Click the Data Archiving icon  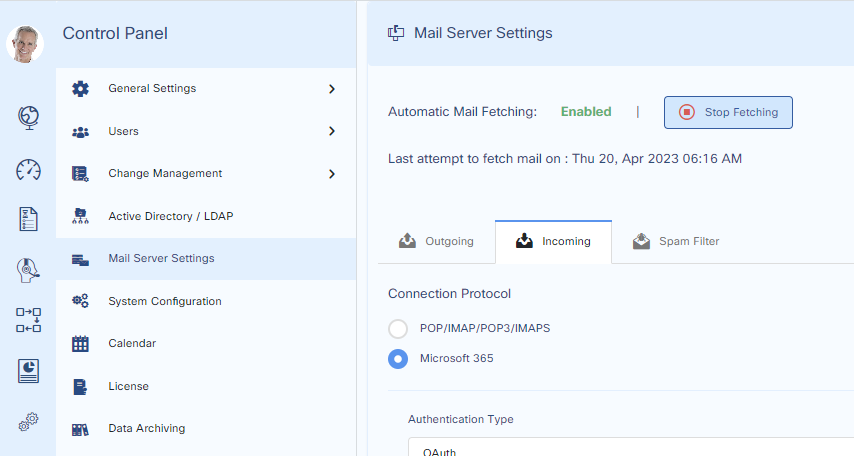[81, 429]
